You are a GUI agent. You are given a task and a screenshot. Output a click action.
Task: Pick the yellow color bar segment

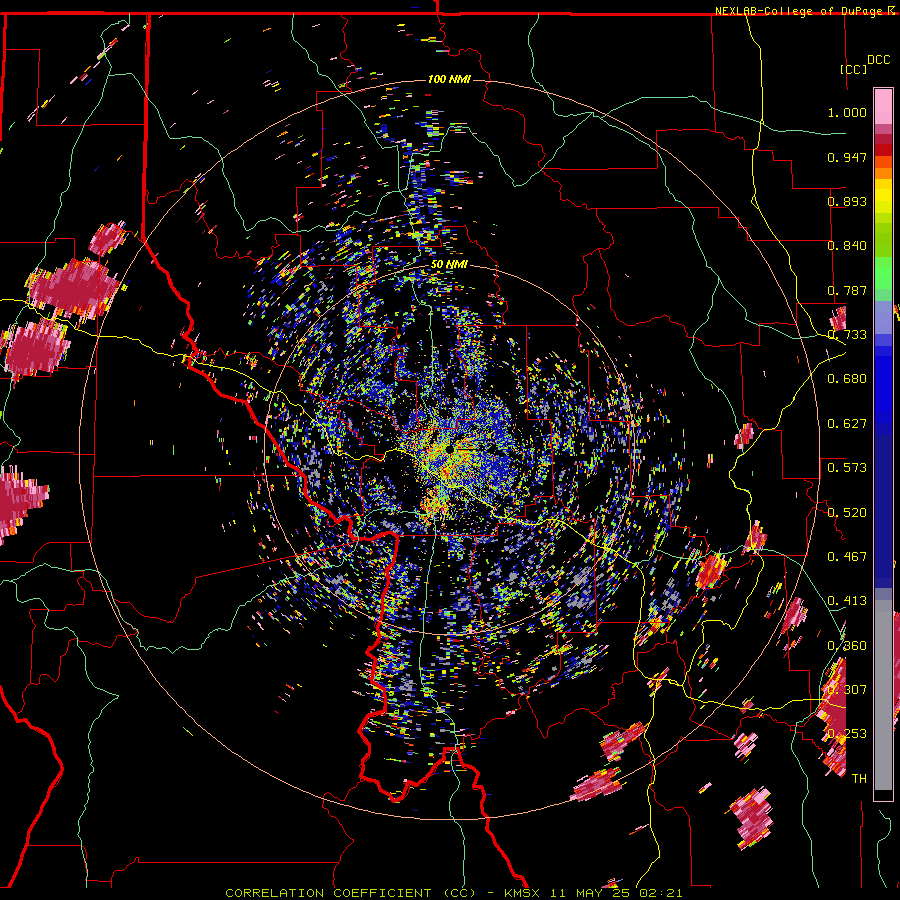(883, 197)
